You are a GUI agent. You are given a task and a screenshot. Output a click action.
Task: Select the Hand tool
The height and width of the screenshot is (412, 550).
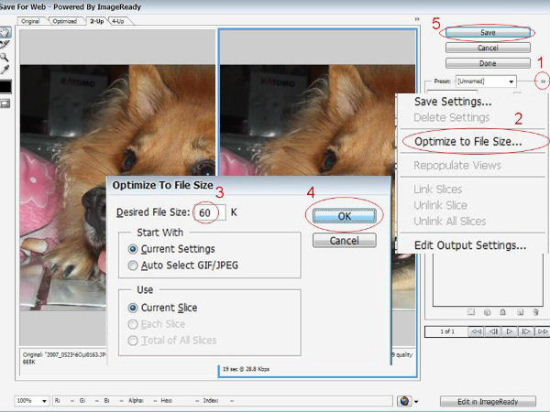(x=5, y=32)
